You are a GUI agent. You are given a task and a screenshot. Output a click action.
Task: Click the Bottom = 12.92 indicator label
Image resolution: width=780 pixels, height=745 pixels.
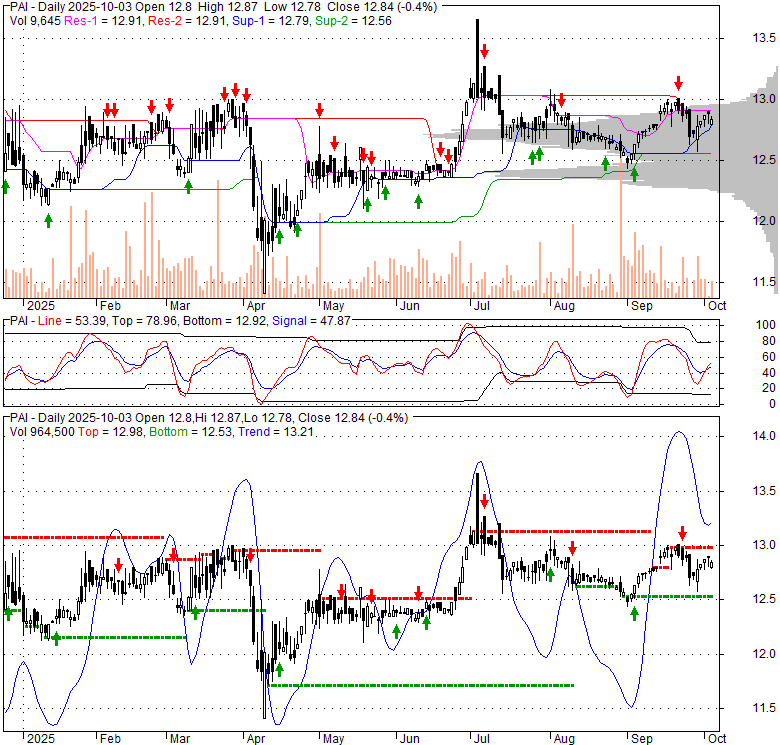(224, 321)
